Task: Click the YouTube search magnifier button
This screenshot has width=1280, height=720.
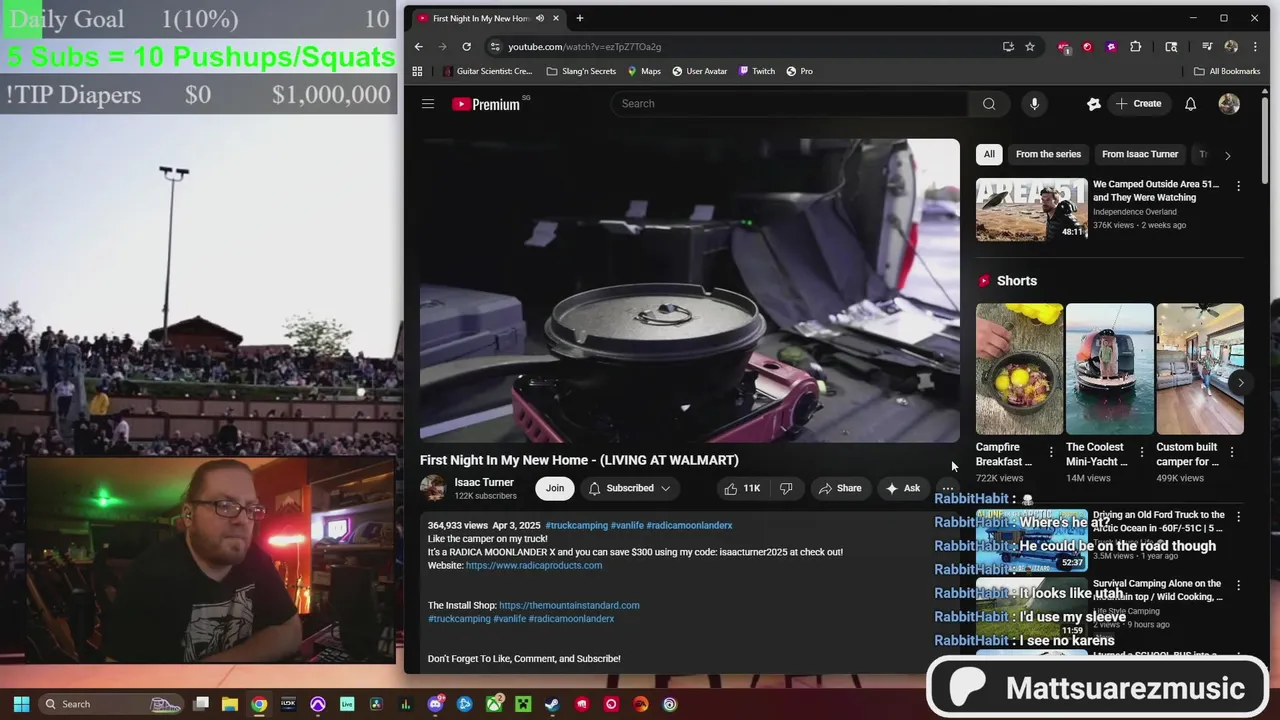Action: click(x=989, y=104)
